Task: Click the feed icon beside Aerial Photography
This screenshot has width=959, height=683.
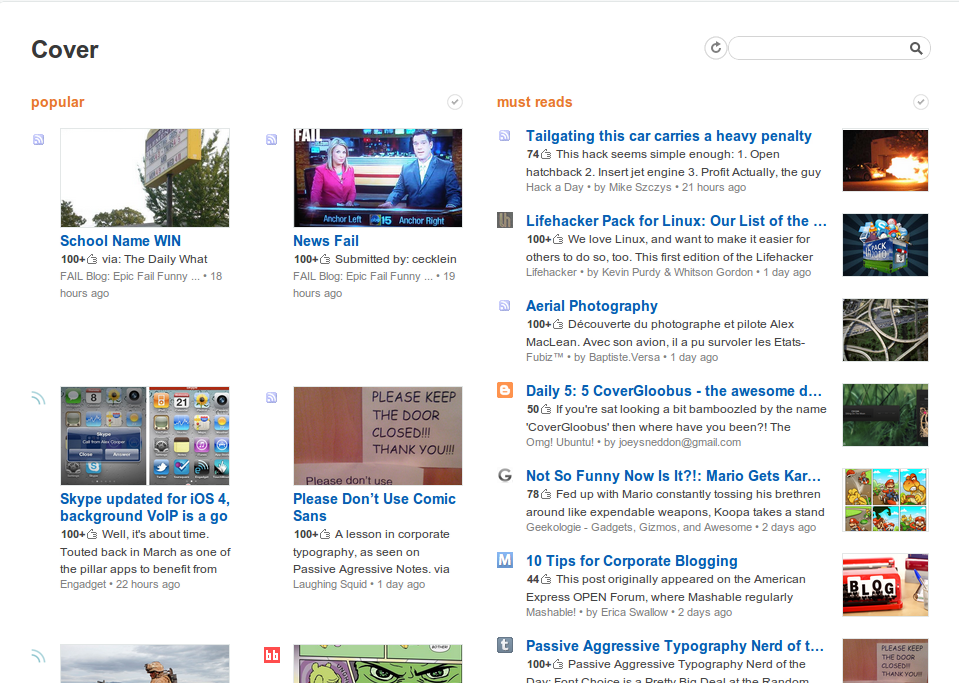Action: pyautogui.click(x=505, y=305)
